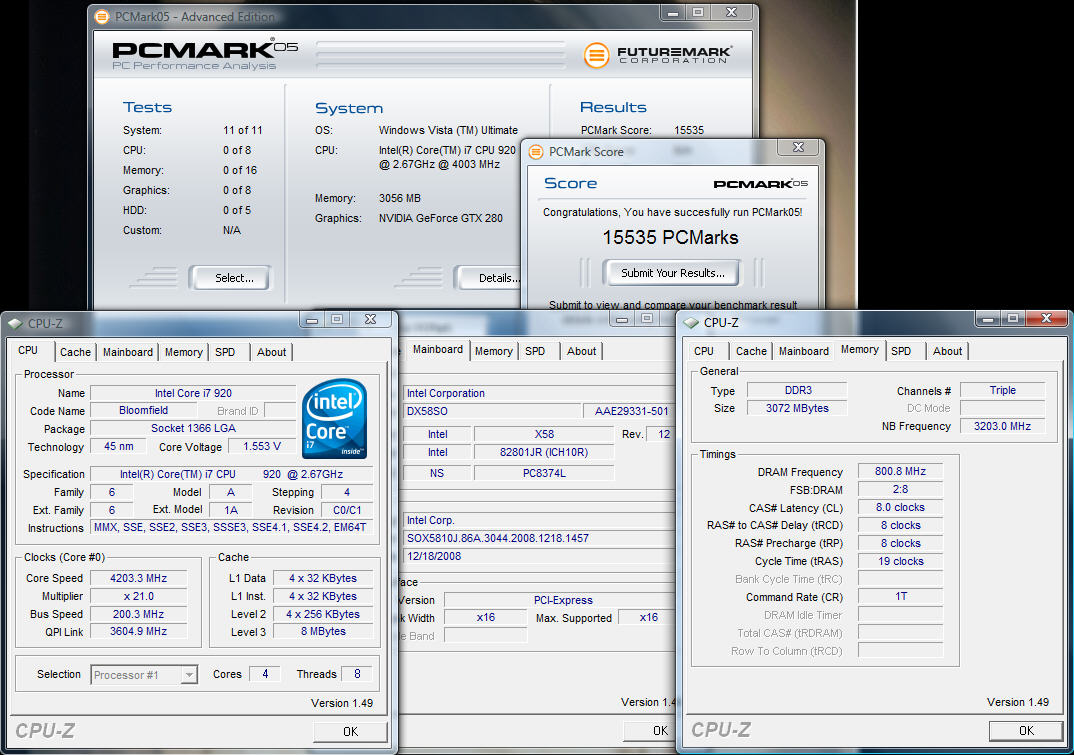The image size is (1074, 755).
Task: Click the memory Size 3072 MBytes field
Action: click(797, 408)
